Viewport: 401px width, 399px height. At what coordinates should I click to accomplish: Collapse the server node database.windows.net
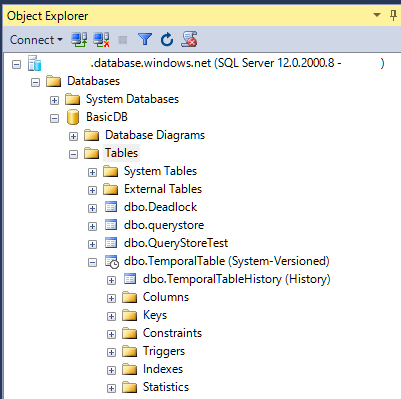(16, 64)
